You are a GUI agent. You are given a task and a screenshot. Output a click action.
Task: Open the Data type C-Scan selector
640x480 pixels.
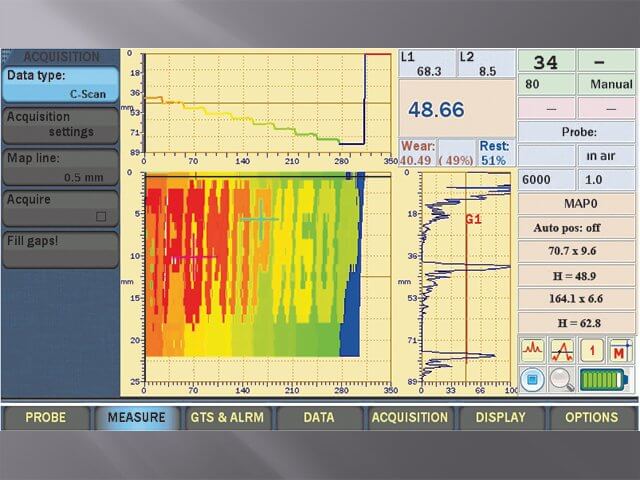(x=59, y=84)
